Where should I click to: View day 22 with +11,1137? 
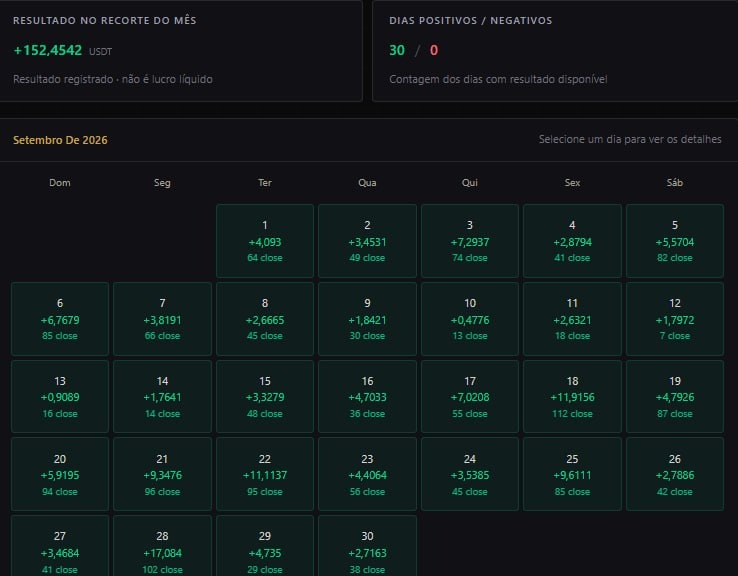pos(265,474)
